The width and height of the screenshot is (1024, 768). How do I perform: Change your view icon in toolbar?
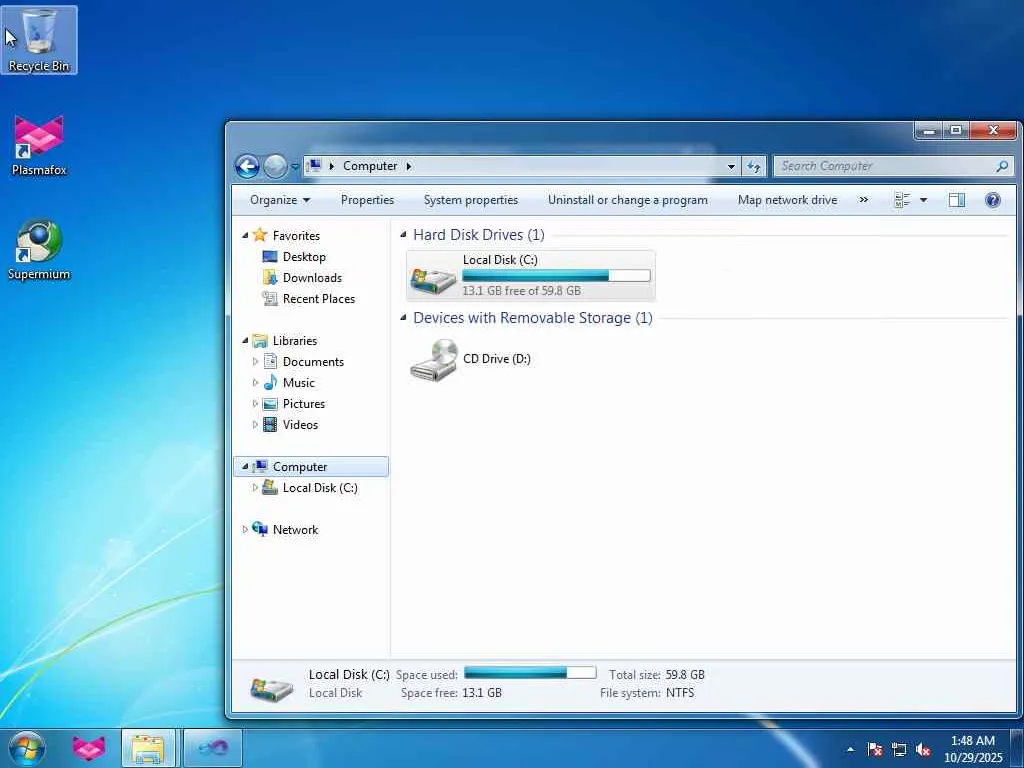click(x=902, y=200)
